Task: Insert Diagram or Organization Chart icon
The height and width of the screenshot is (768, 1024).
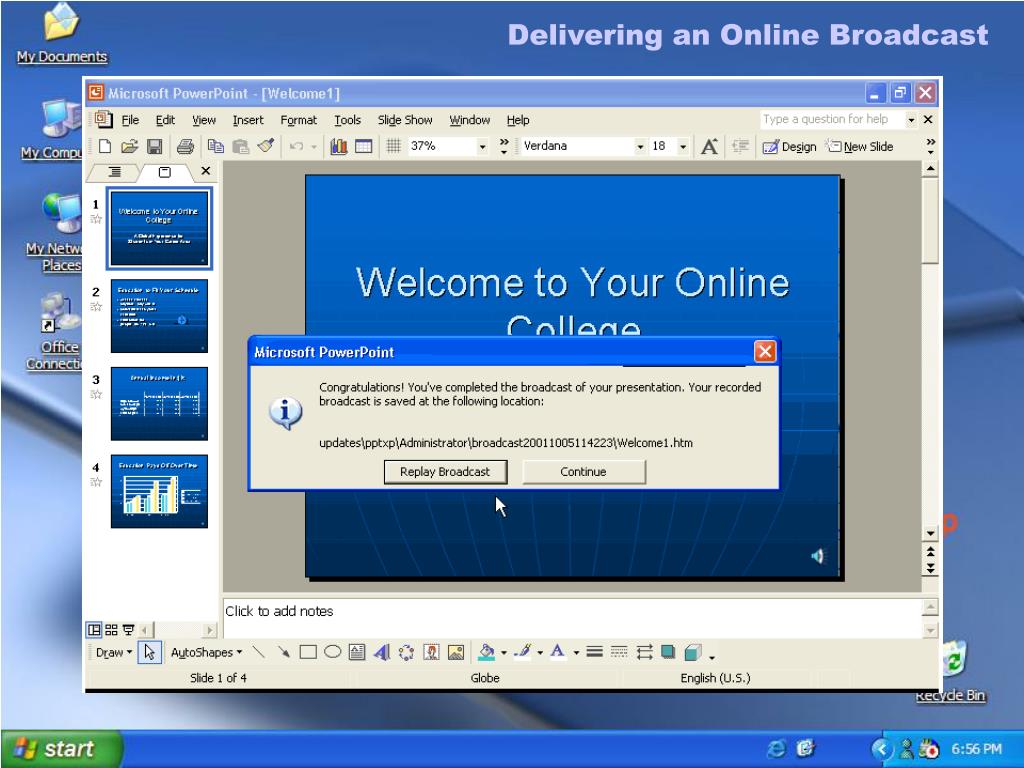Action: click(406, 652)
